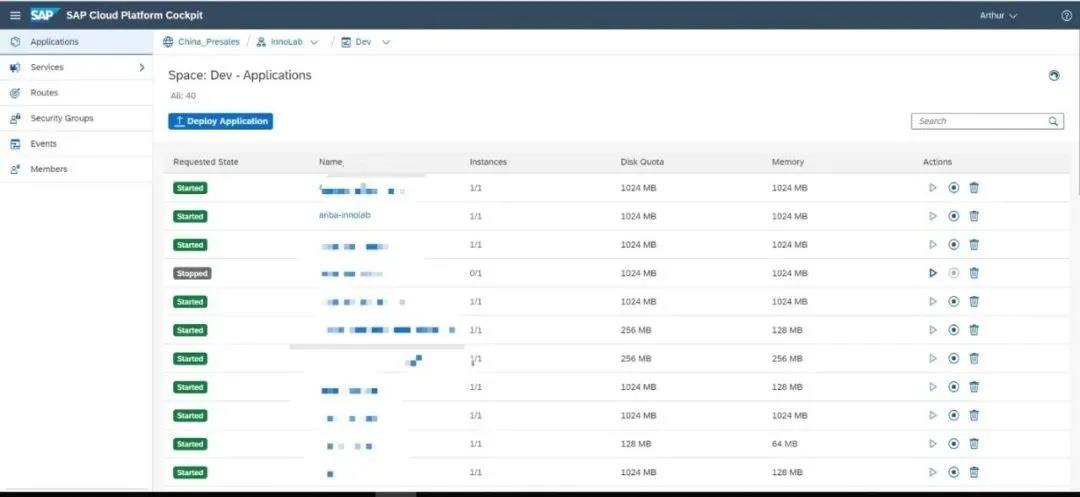Delete the app using 64 MB memory

(974, 444)
